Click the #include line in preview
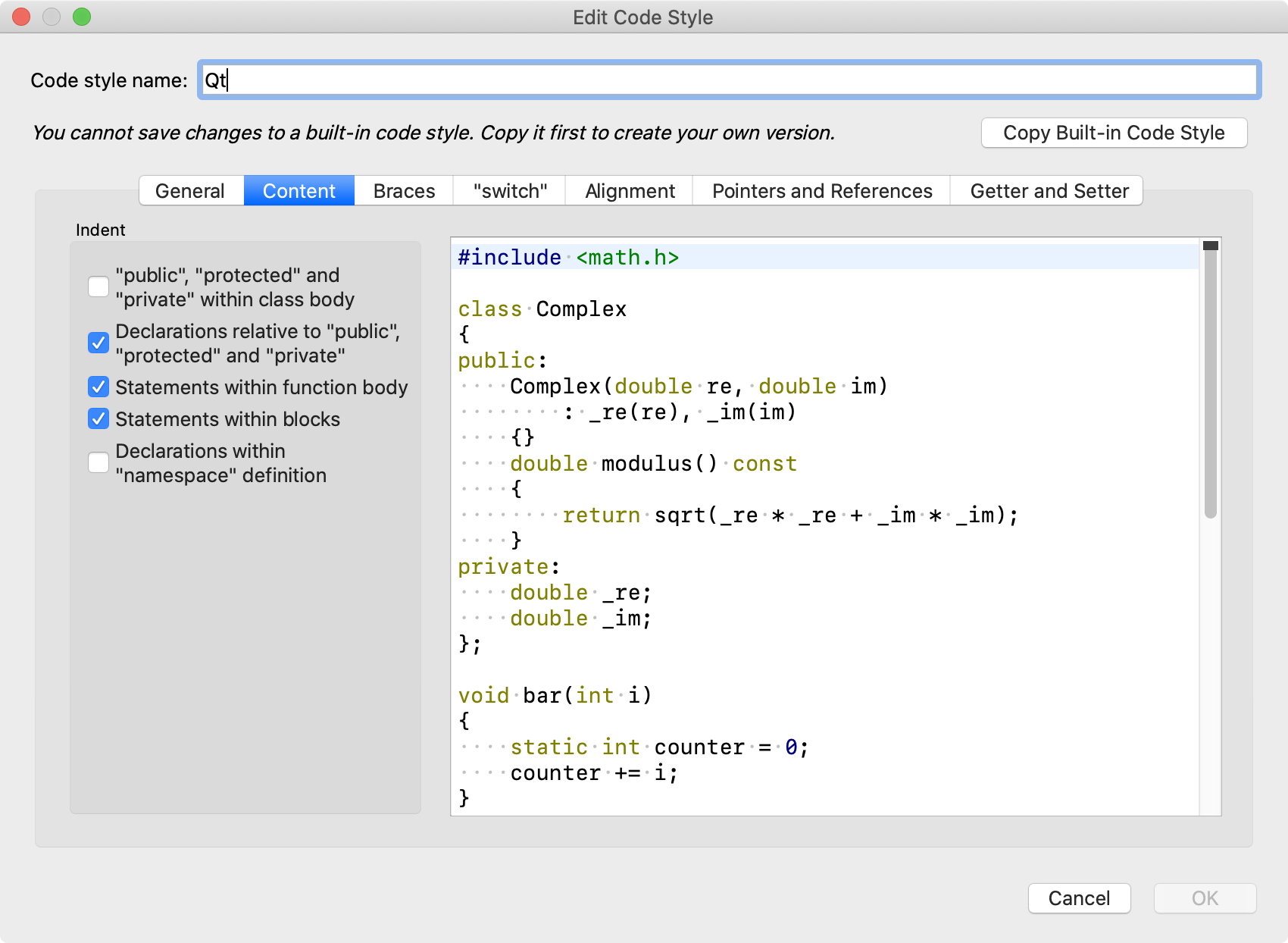 pyautogui.click(x=568, y=258)
